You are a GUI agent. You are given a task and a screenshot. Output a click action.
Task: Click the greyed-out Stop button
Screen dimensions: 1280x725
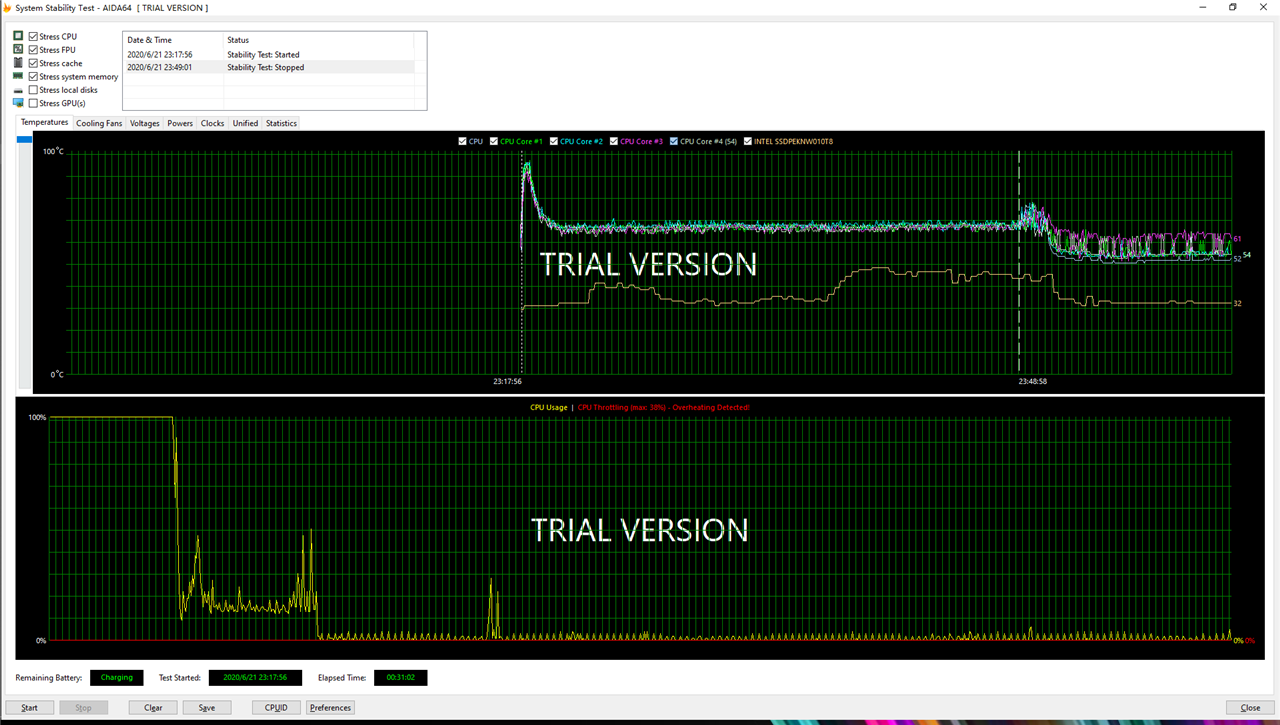tap(83, 707)
